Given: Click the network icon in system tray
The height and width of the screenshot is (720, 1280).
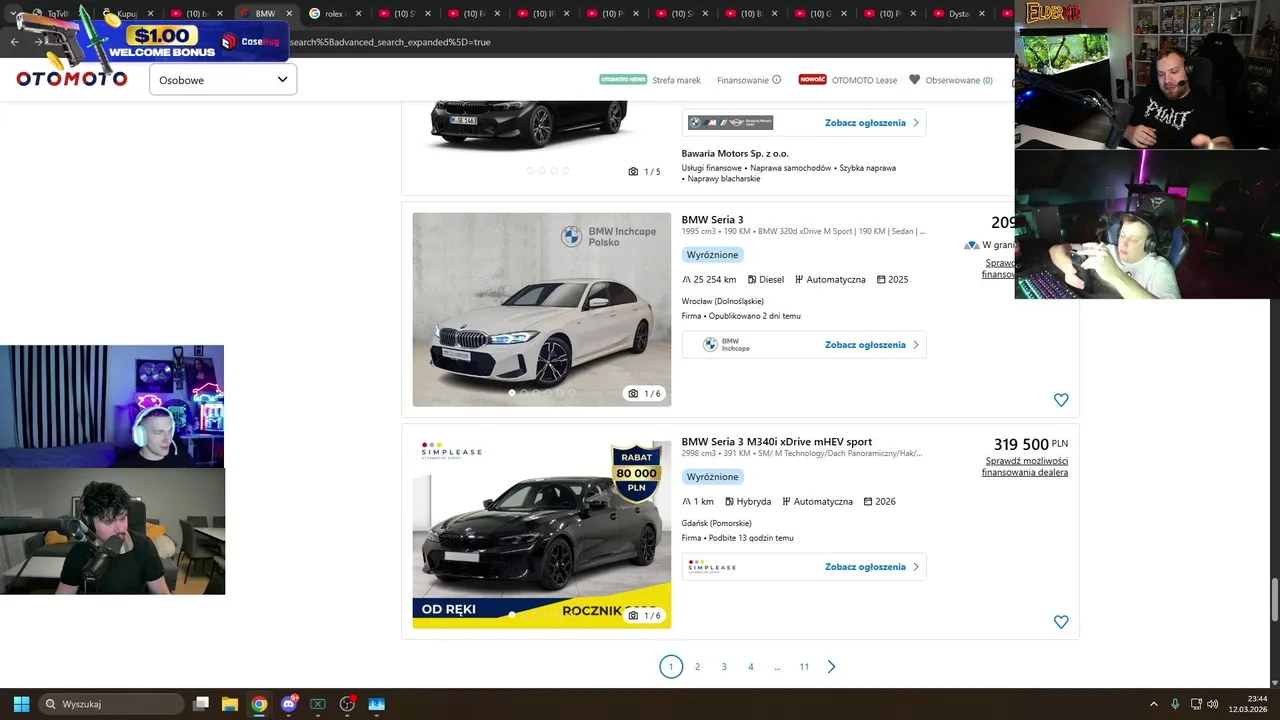Looking at the screenshot, I should pos(1196,704).
